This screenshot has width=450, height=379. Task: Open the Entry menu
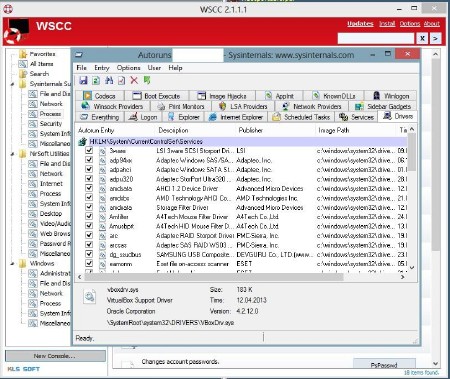point(102,68)
